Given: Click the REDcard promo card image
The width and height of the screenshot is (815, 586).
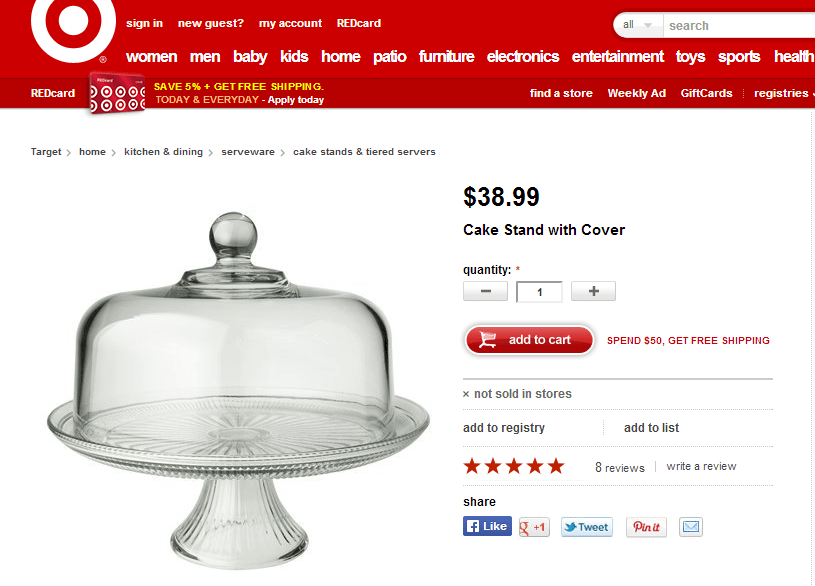Looking at the screenshot, I should tap(117, 93).
